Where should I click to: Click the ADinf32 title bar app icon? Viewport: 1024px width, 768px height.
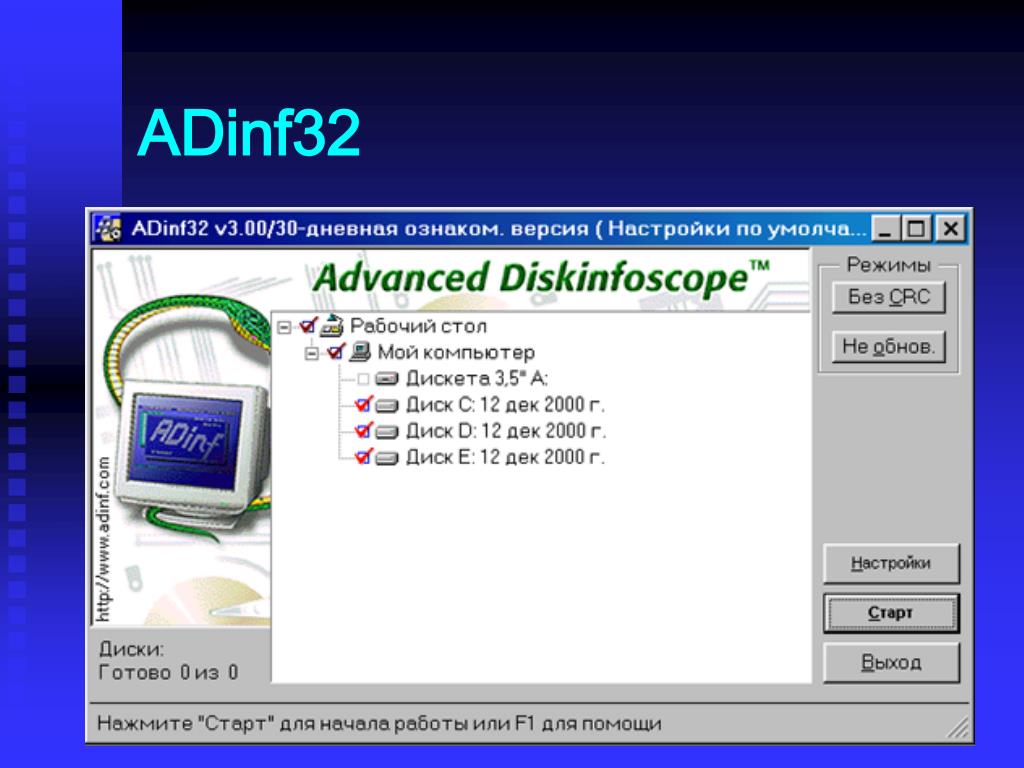[107, 229]
